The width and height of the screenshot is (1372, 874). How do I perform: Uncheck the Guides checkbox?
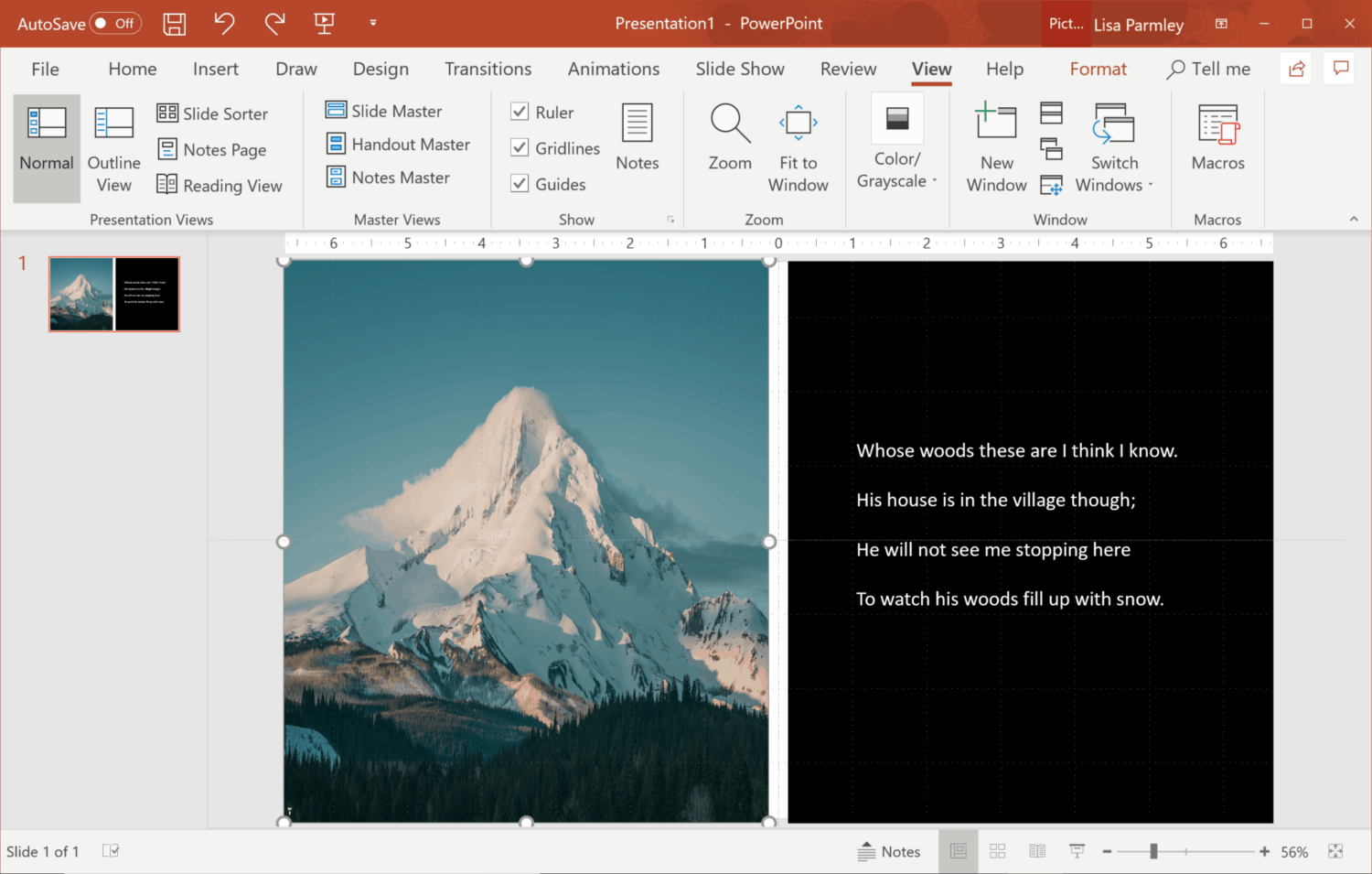[x=520, y=183]
